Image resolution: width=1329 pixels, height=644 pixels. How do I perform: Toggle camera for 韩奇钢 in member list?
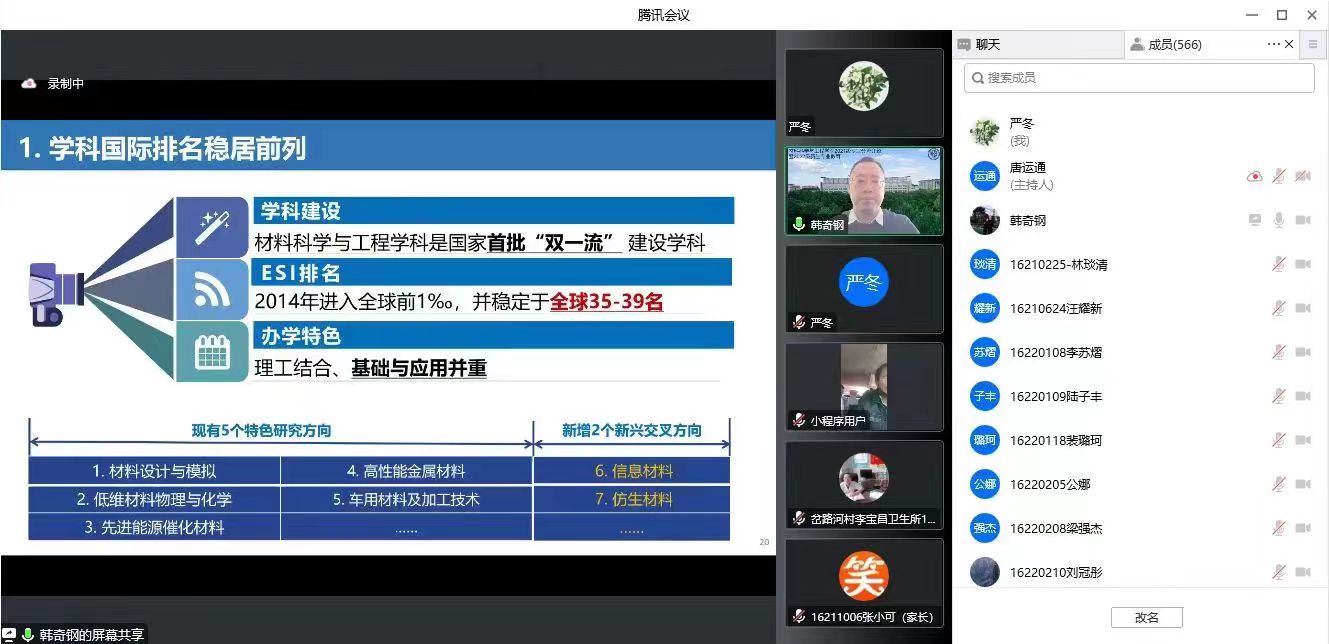click(1302, 221)
